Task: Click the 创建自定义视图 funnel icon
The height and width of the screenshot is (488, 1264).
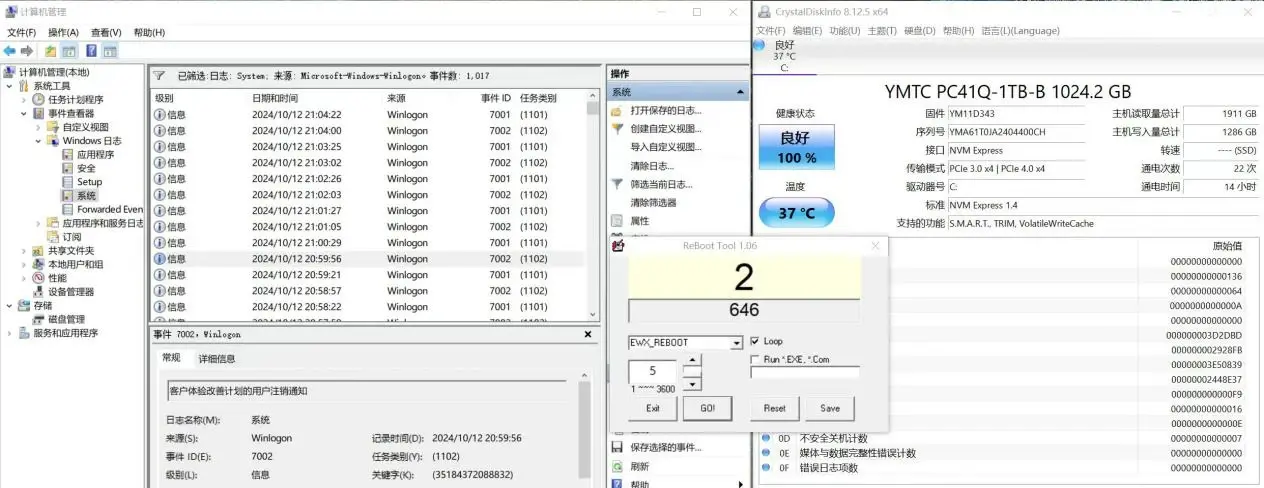Action: click(x=617, y=129)
